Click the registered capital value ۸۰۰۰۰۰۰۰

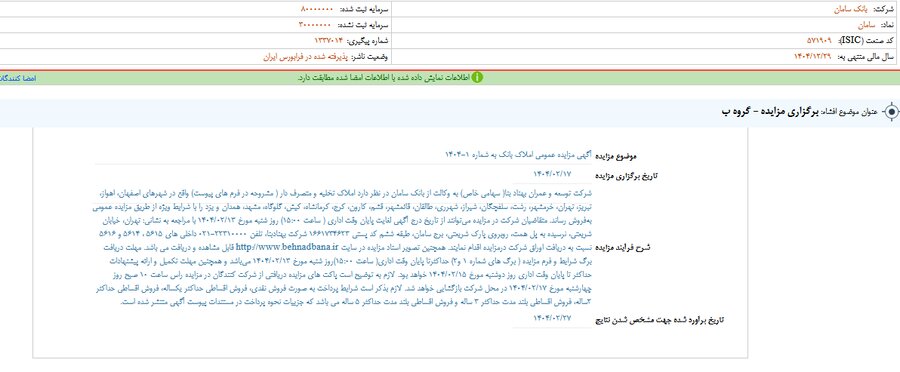316,10
